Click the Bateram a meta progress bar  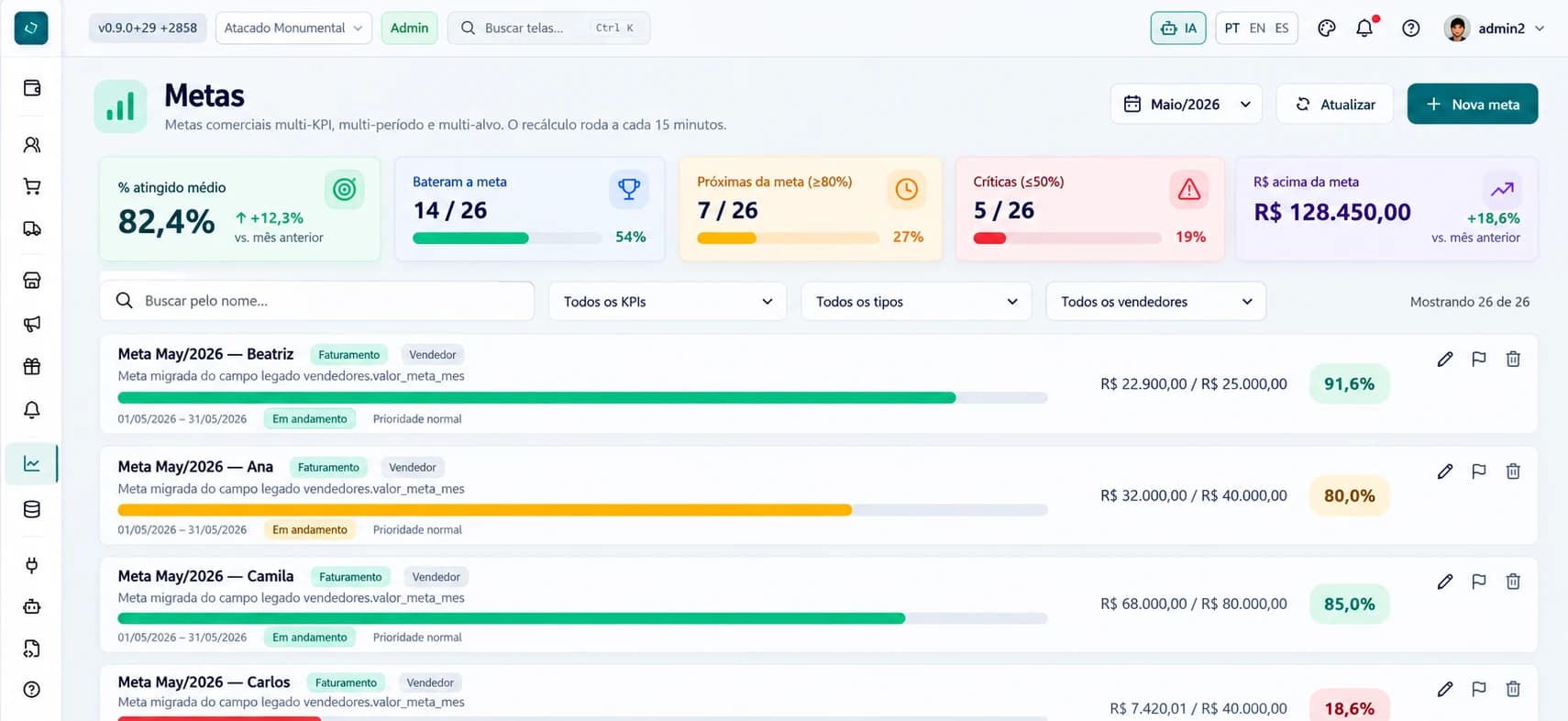507,238
